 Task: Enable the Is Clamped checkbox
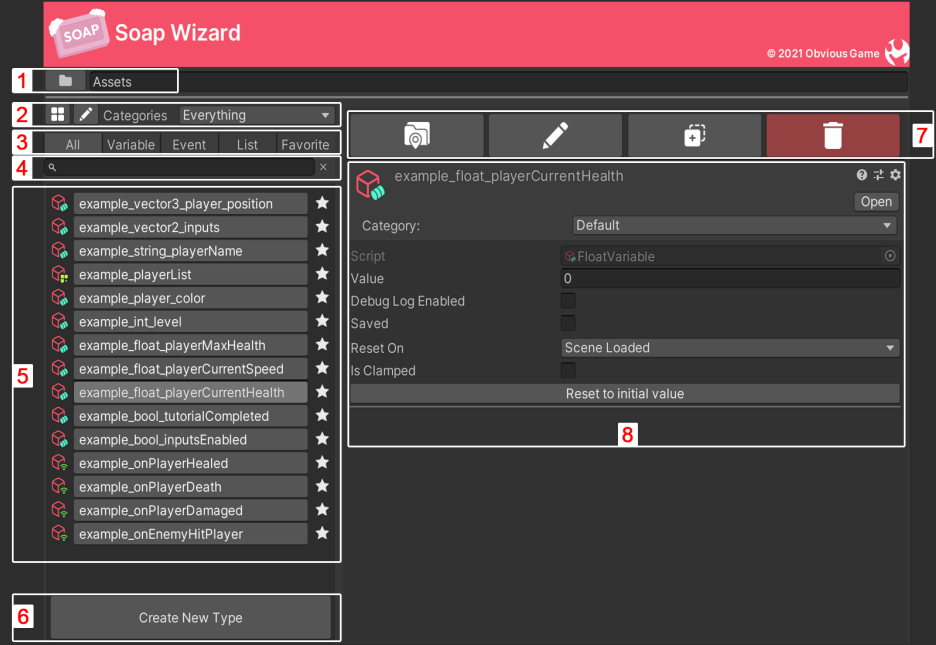[x=568, y=371]
